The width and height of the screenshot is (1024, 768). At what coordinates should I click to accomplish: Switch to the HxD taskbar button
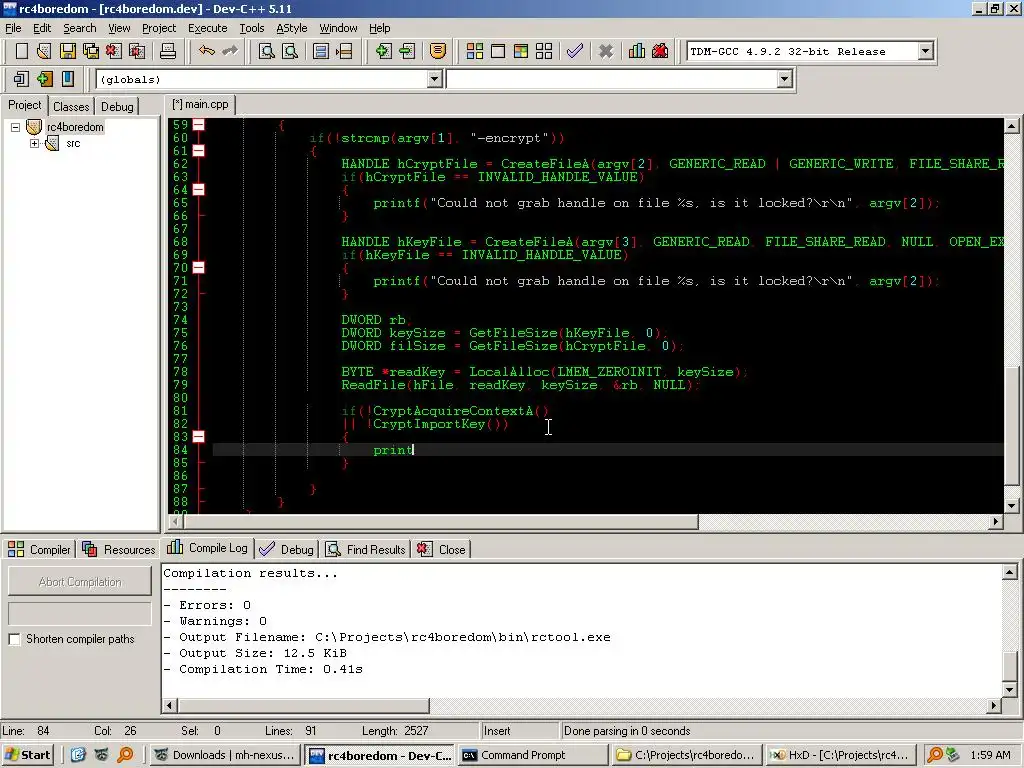click(841, 755)
